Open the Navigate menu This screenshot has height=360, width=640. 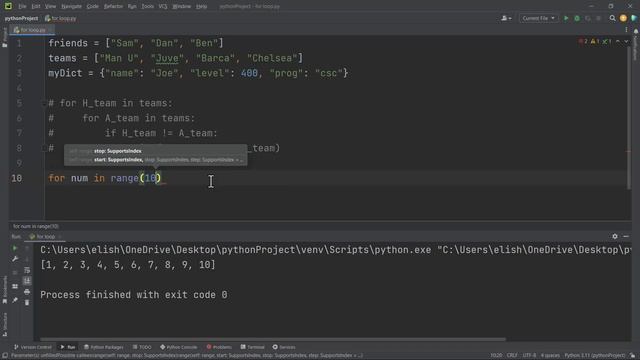click(x=71, y=6)
